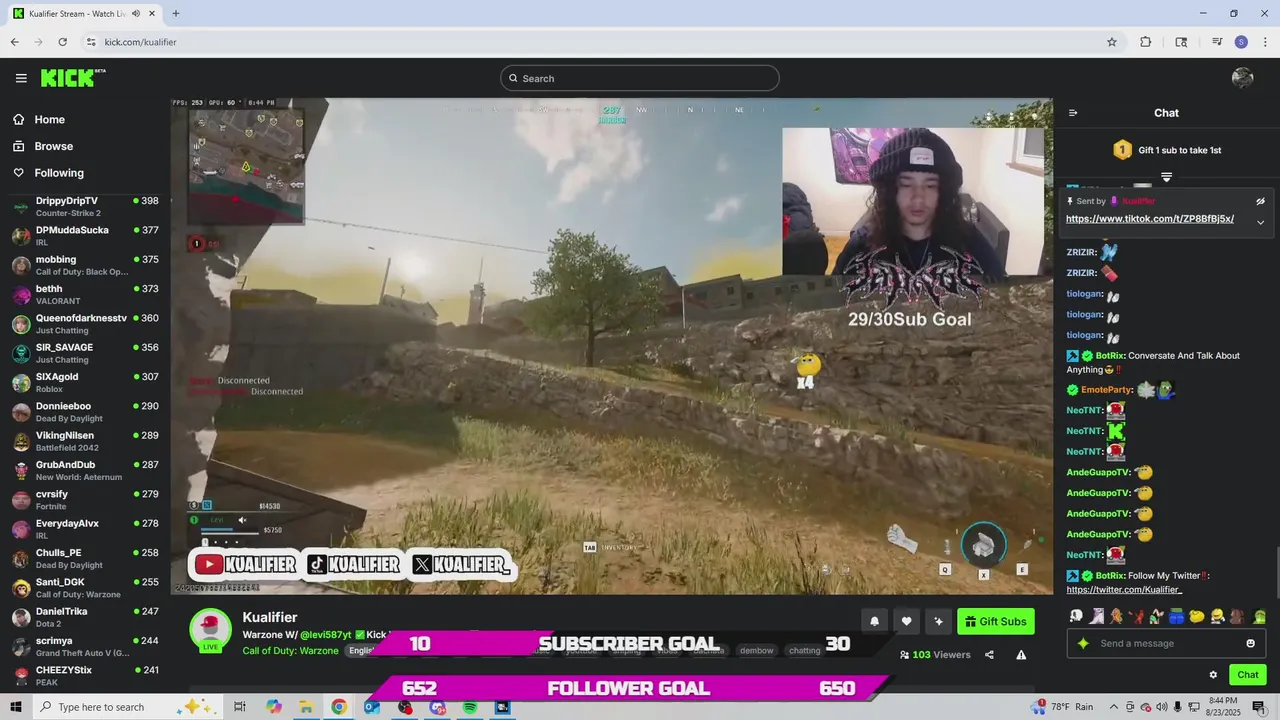
Task: Open DrippyDripTV channel in sidebar
Action: tap(85, 207)
